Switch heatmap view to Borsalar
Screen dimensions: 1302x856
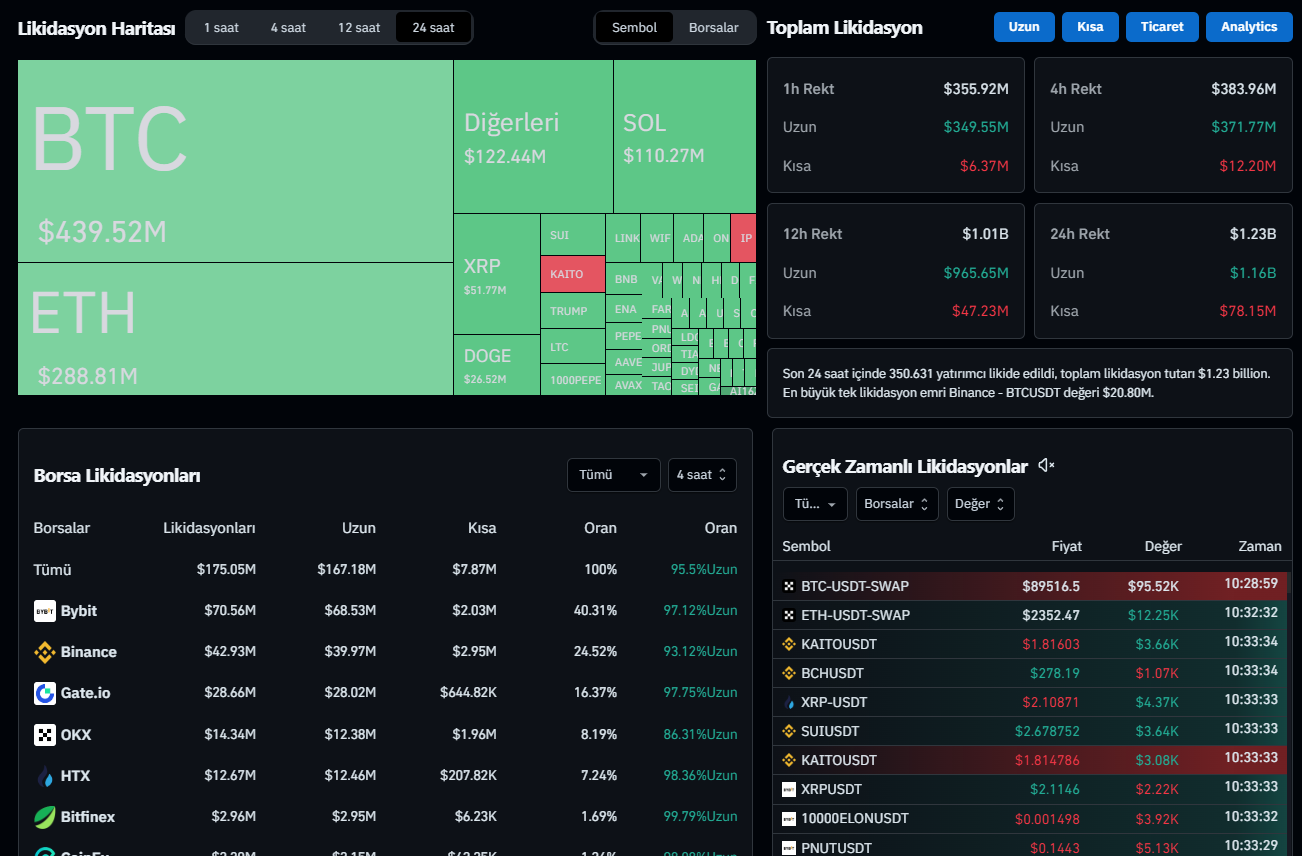coord(713,28)
